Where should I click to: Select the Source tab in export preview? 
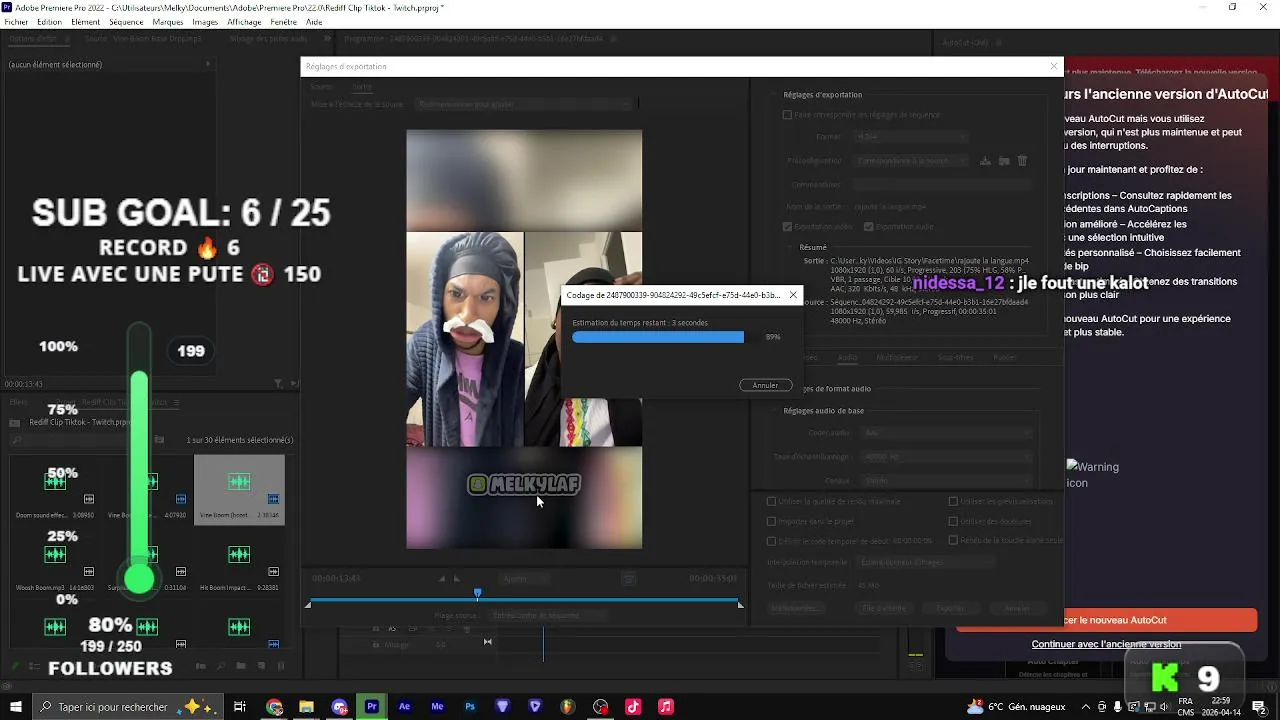pyautogui.click(x=322, y=87)
